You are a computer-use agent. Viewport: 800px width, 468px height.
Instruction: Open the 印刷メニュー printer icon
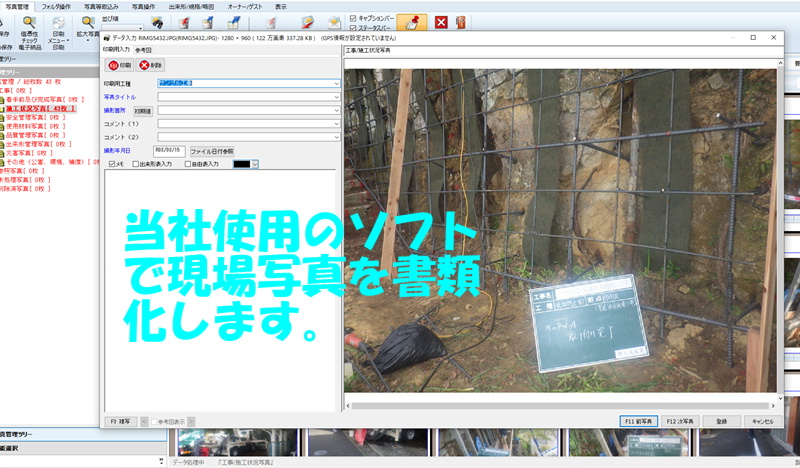click(59, 22)
